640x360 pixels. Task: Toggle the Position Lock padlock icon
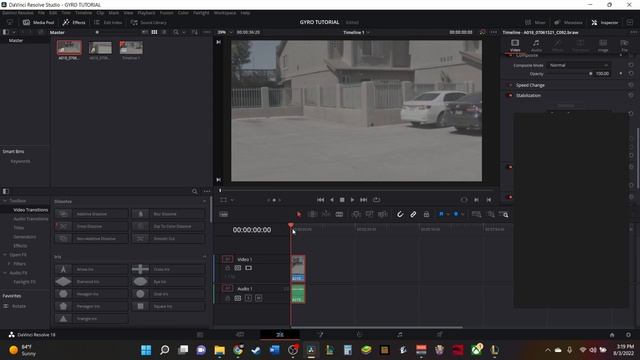click(x=426, y=214)
